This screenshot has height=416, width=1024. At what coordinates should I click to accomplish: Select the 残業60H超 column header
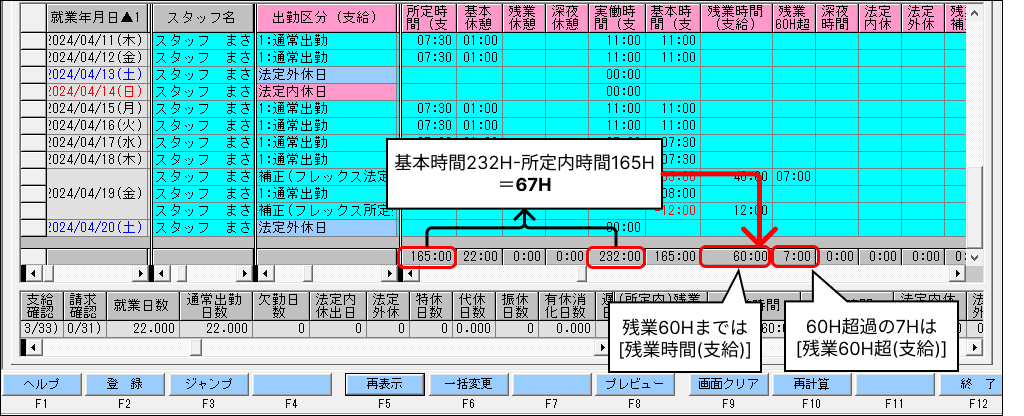[x=793, y=18]
